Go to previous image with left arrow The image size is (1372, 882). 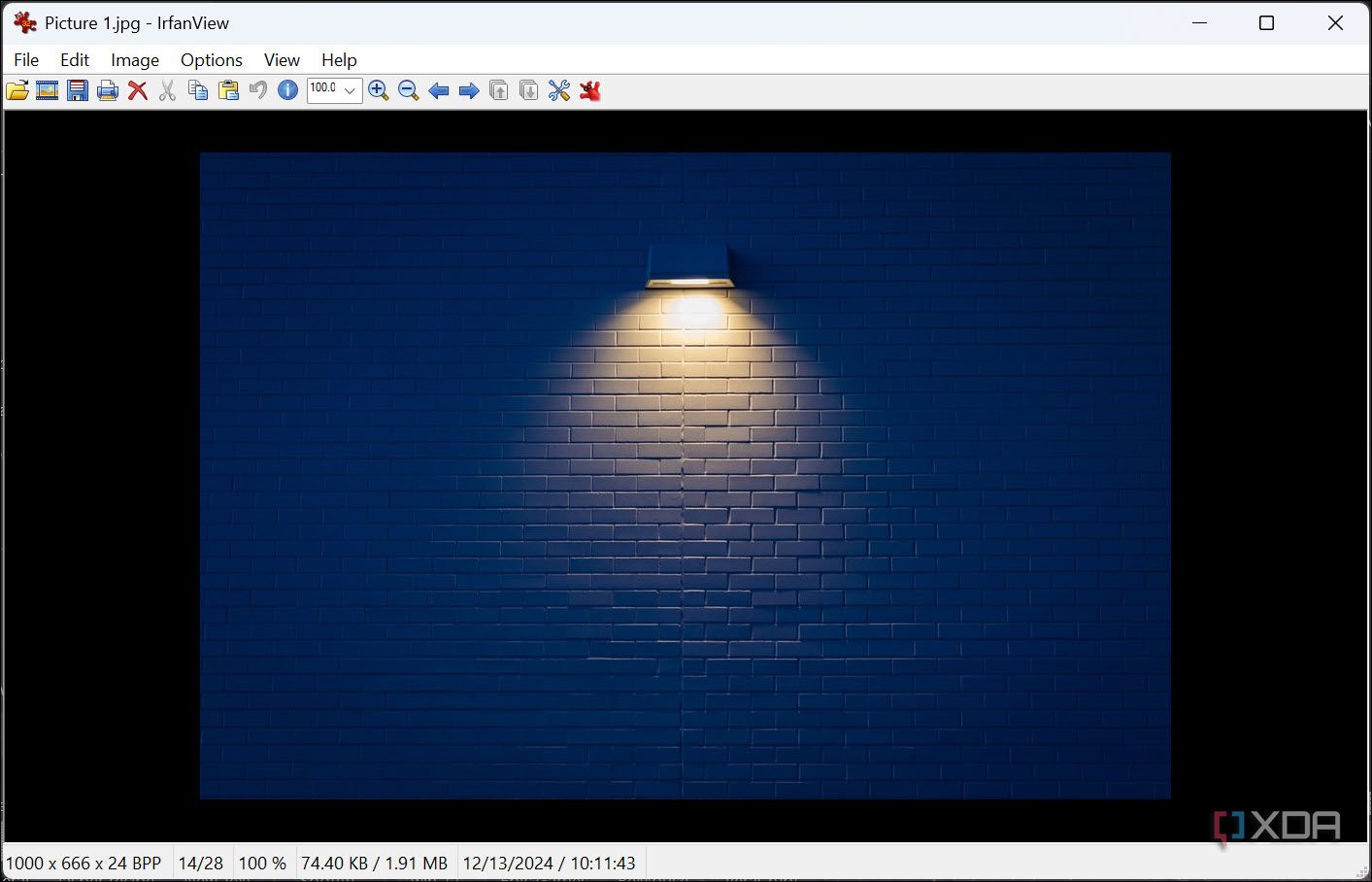(439, 91)
